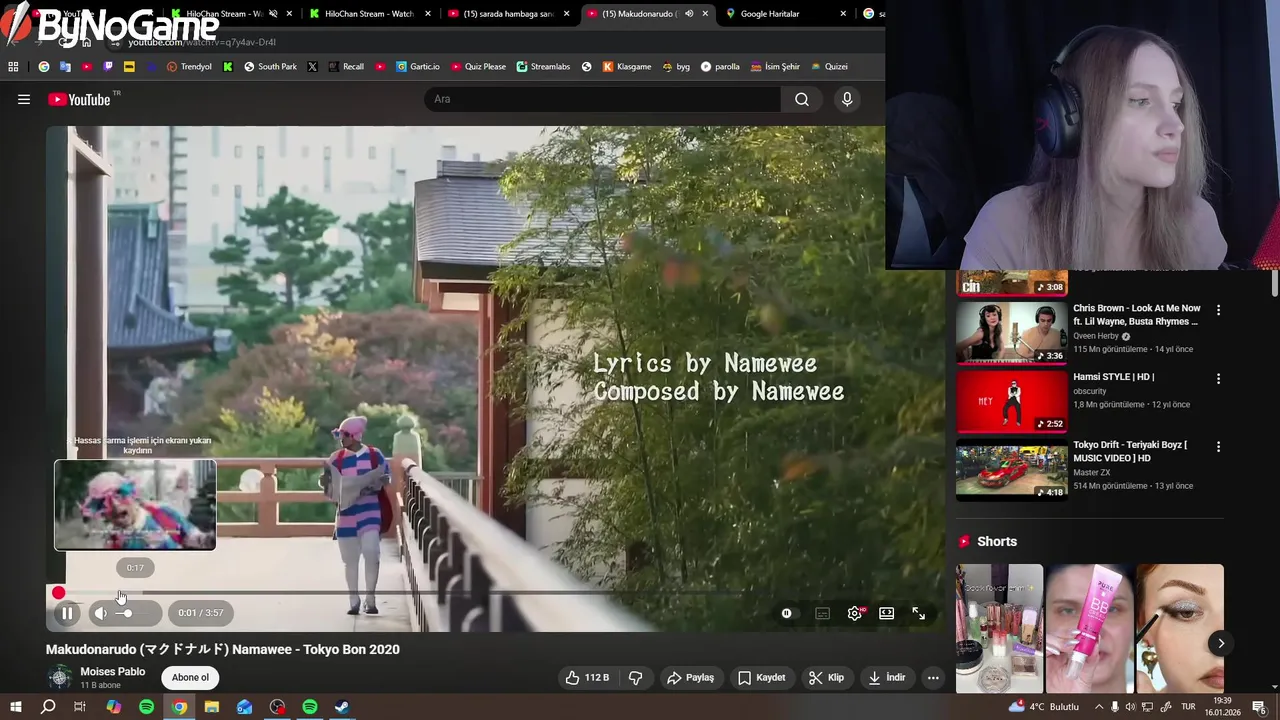The image size is (1280, 720).
Task: Open Tokyo Drift Teriyaki Boyz video title
Action: click(x=1130, y=451)
